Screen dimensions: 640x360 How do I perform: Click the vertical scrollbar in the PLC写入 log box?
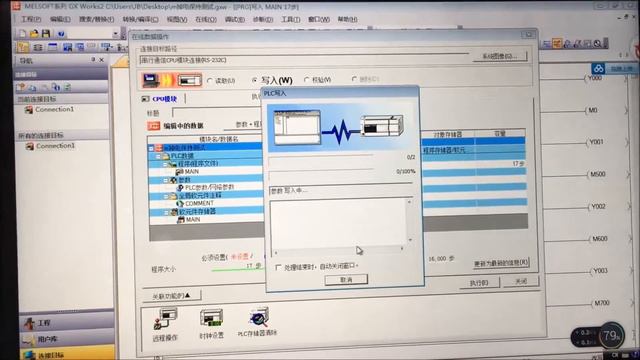click(x=409, y=221)
